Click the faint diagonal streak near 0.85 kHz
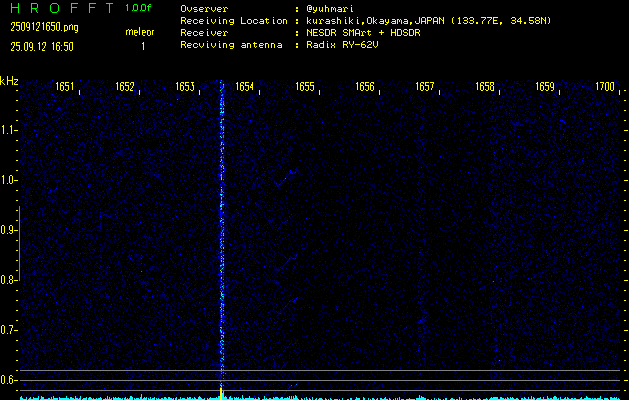This screenshot has width=629, height=400. (x=287, y=263)
